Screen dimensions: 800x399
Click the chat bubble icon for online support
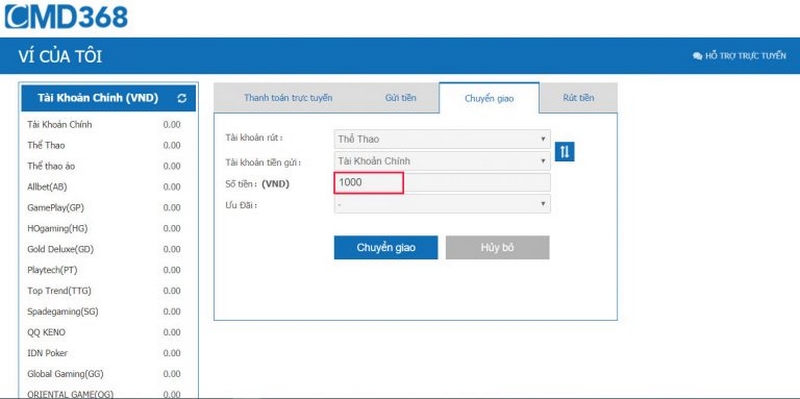pos(697,56)
